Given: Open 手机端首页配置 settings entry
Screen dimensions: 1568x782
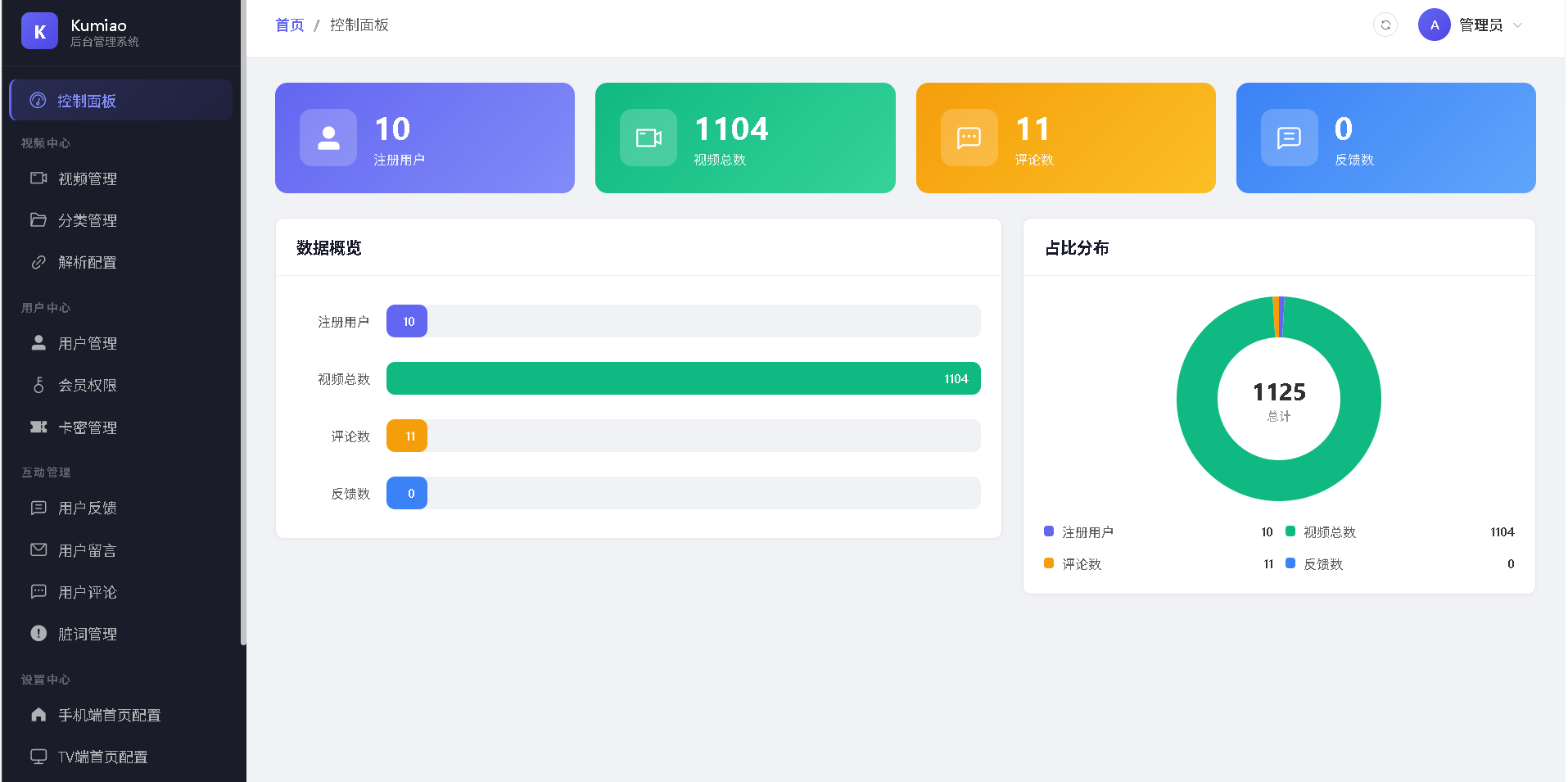Looking at the screenshot, I should pos(121,715).
